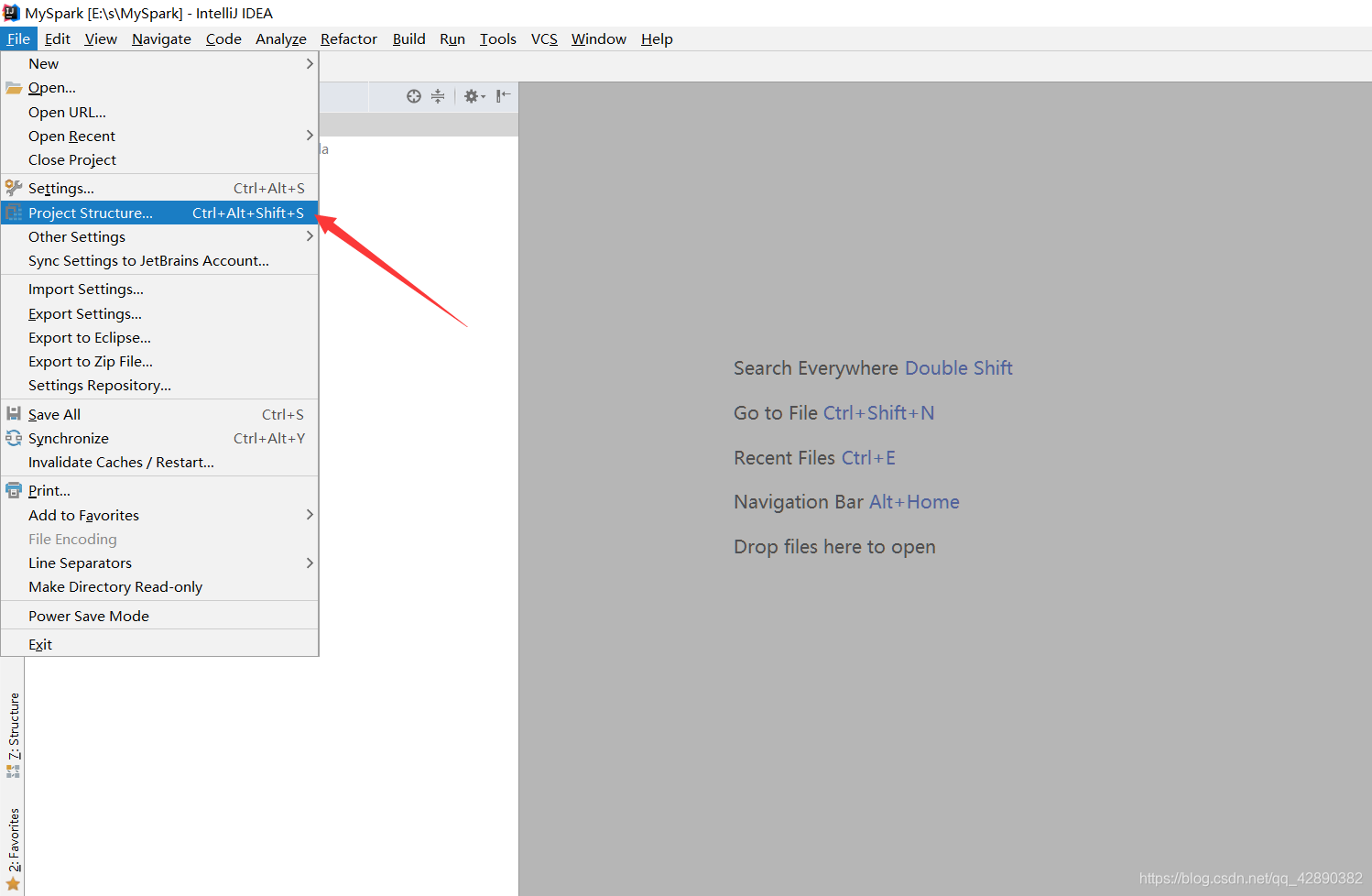The width and height of the screenshot is (1372, 896).
Task: Select Import Settings...
Action: [159, 289]
